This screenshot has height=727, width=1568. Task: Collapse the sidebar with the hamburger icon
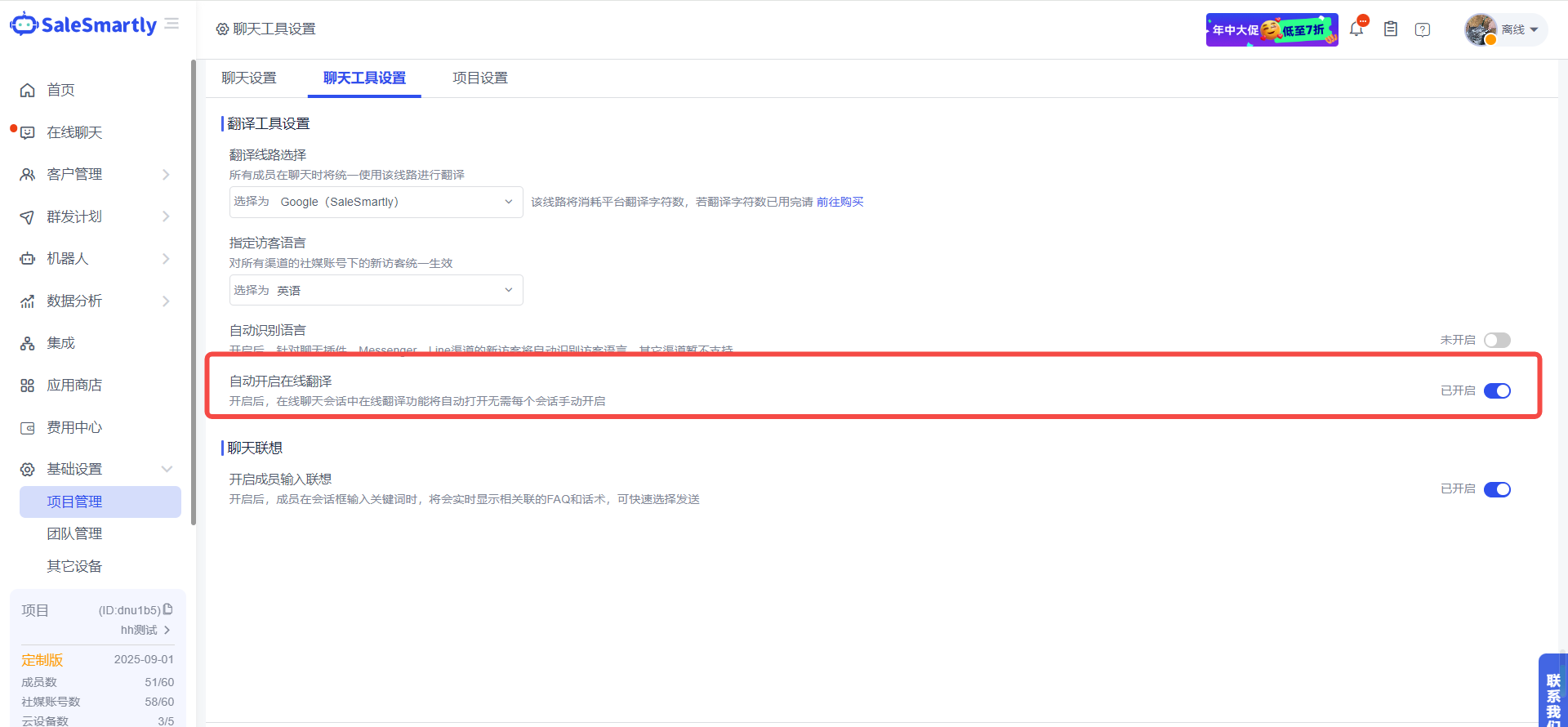pyautogui.click(x=171, y=24)
